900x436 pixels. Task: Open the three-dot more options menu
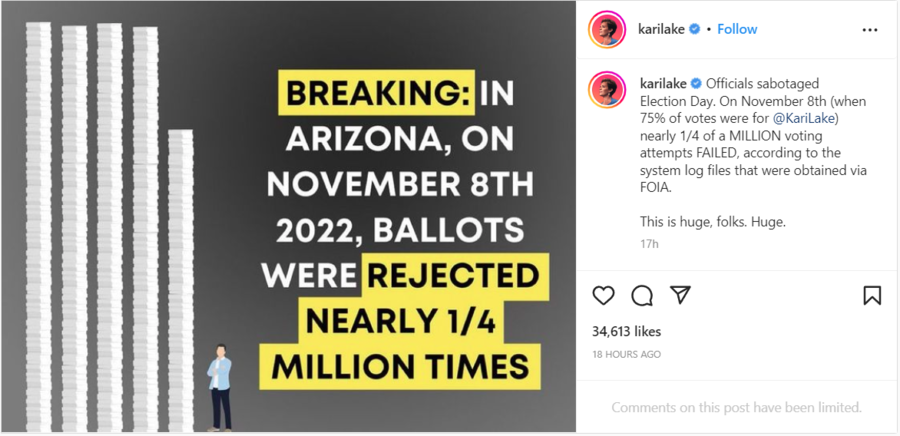pos(870,30)
